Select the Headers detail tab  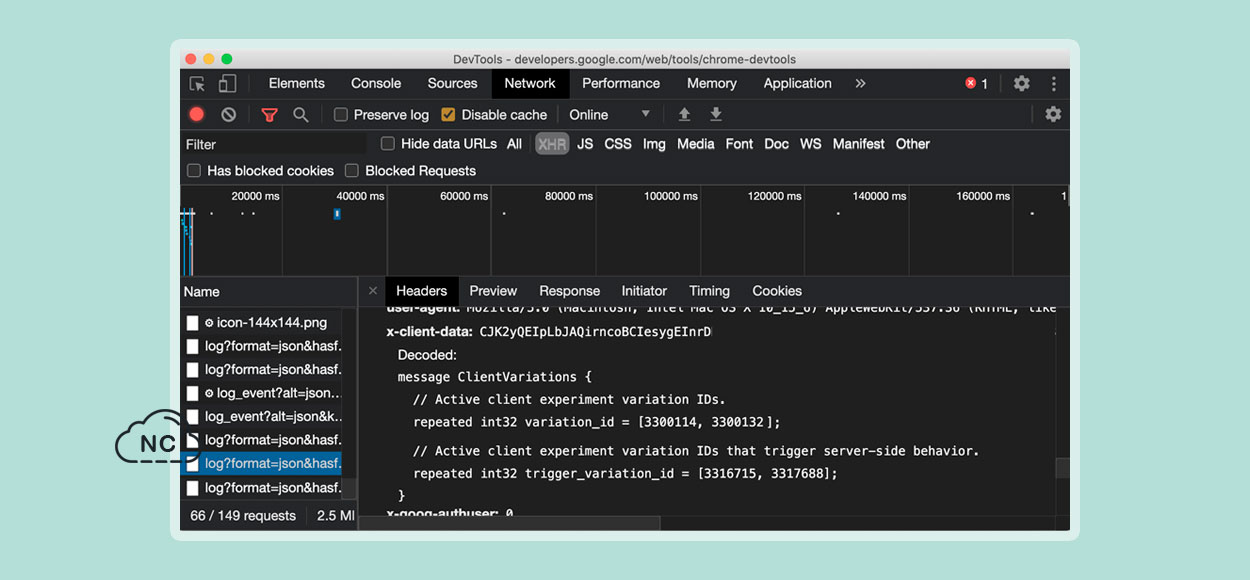click(x=422, y=291)
